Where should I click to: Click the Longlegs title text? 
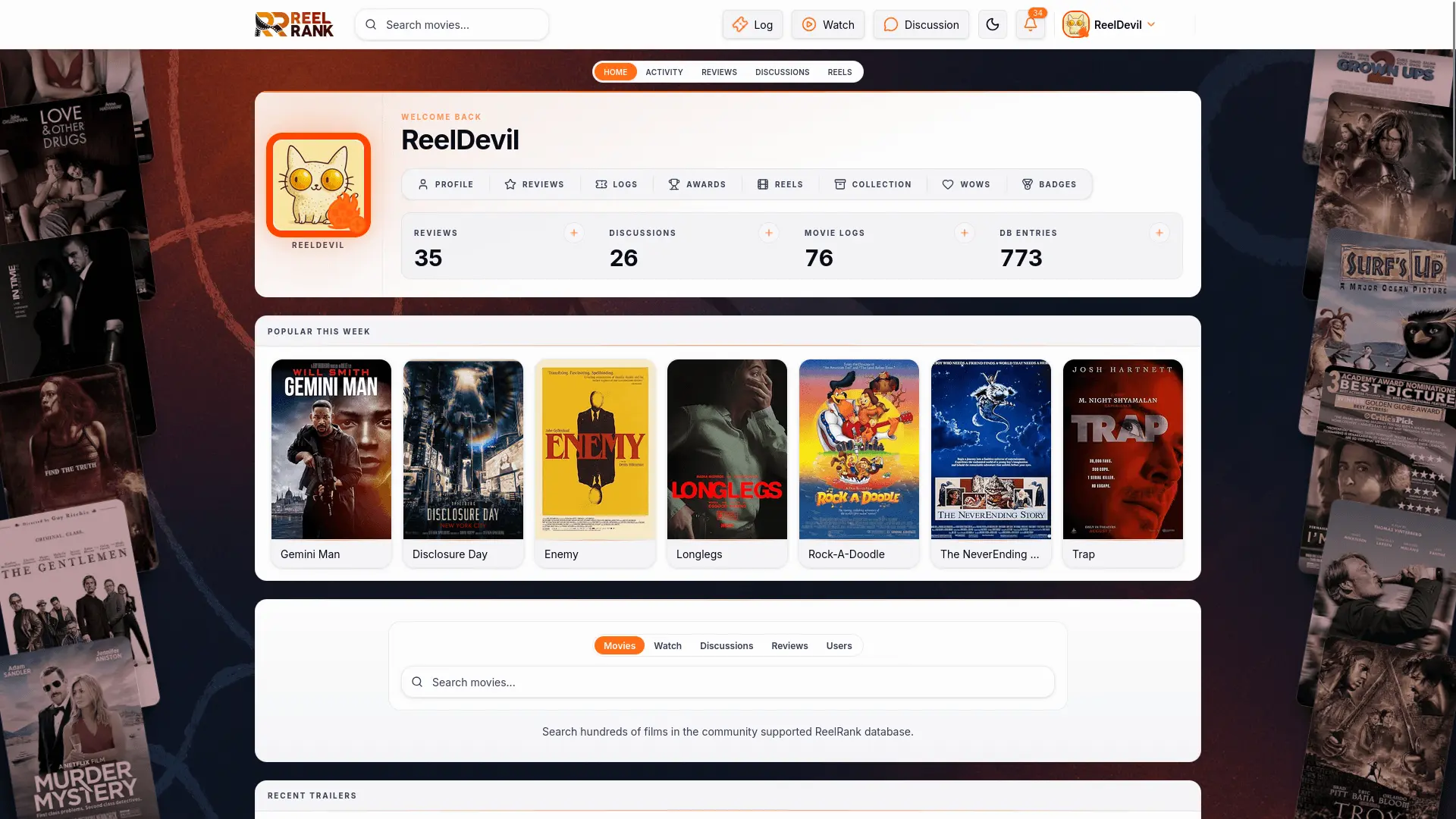pyautogui.click(x=699, y=554)
